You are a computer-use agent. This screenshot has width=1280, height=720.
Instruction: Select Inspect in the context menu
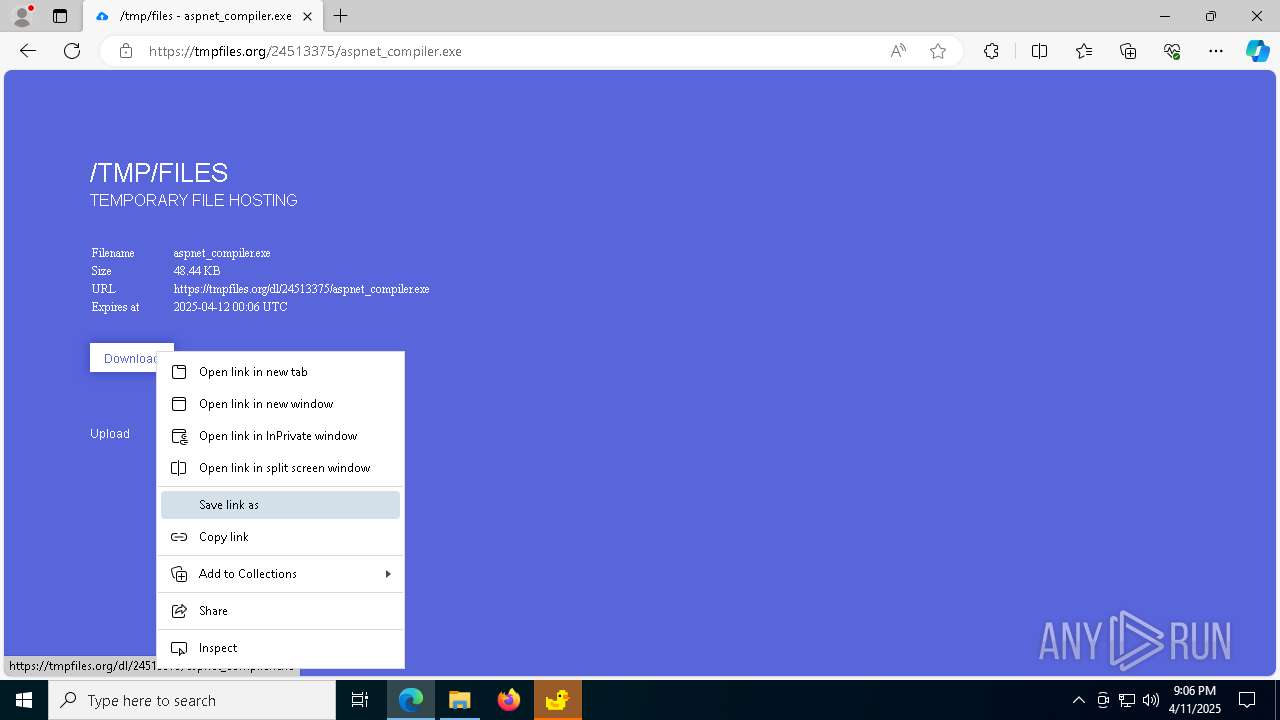[x=280, y=648]
